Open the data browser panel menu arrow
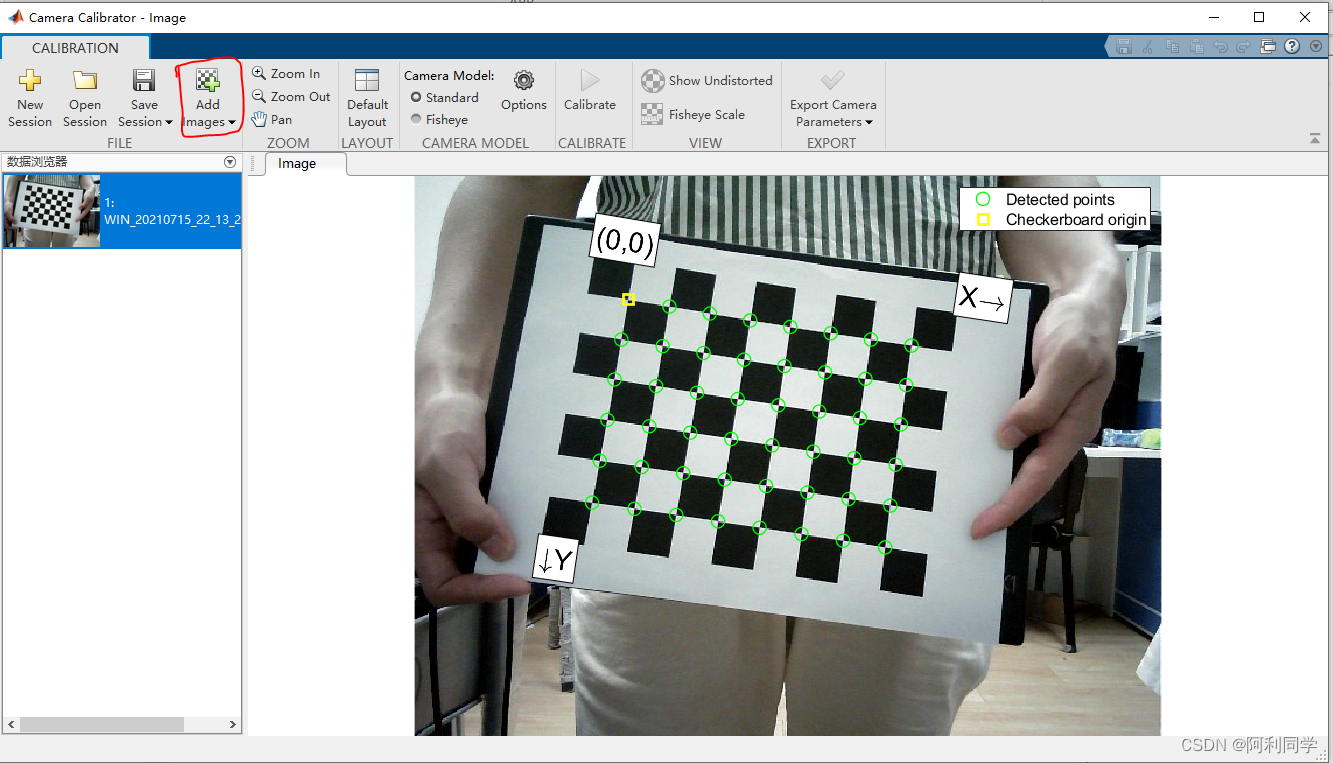The height and width of the screenshot is (763, 1333). 230,161
